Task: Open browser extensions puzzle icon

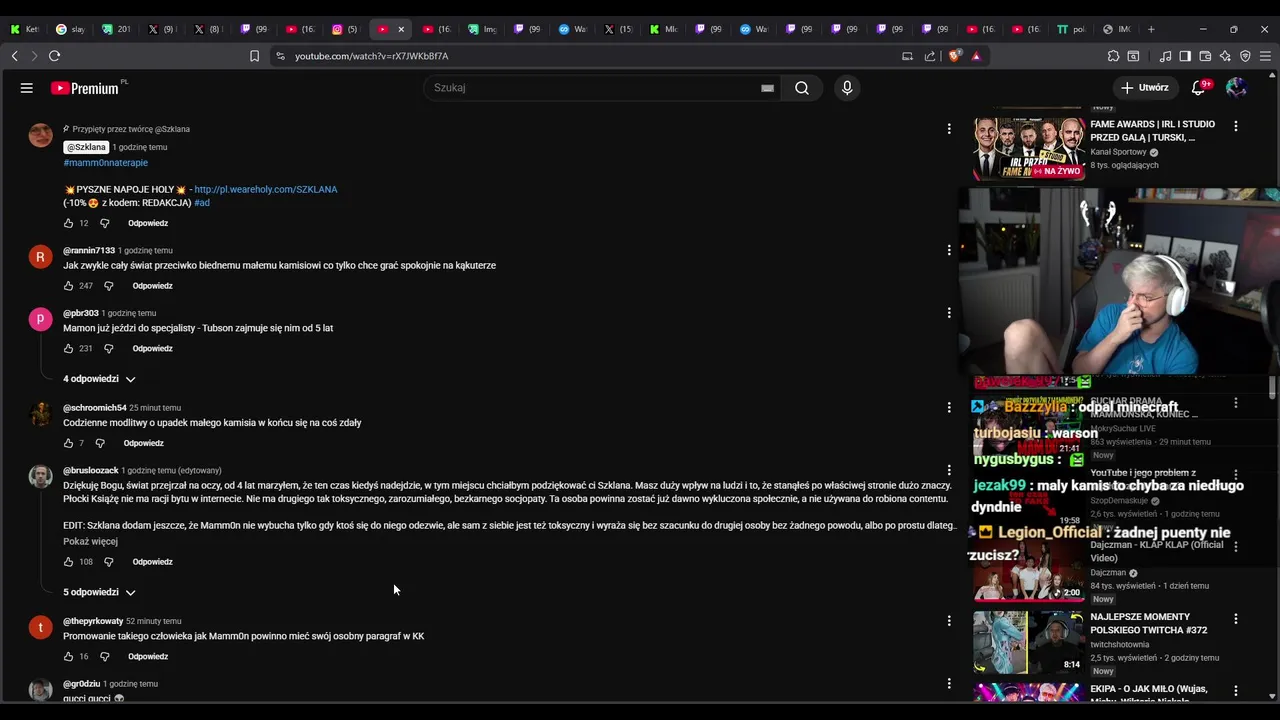Action: pyautogui.click(x=1113, y=56)
